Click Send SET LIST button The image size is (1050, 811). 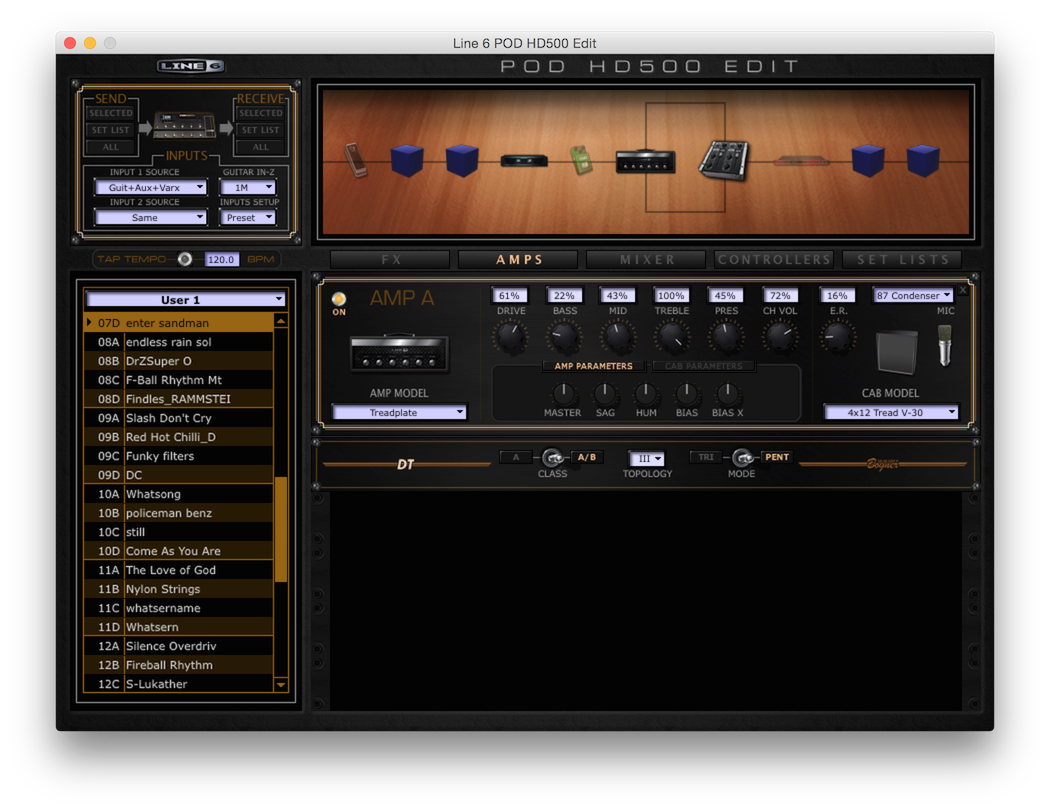pyautogui.click(x=111, y=130)
